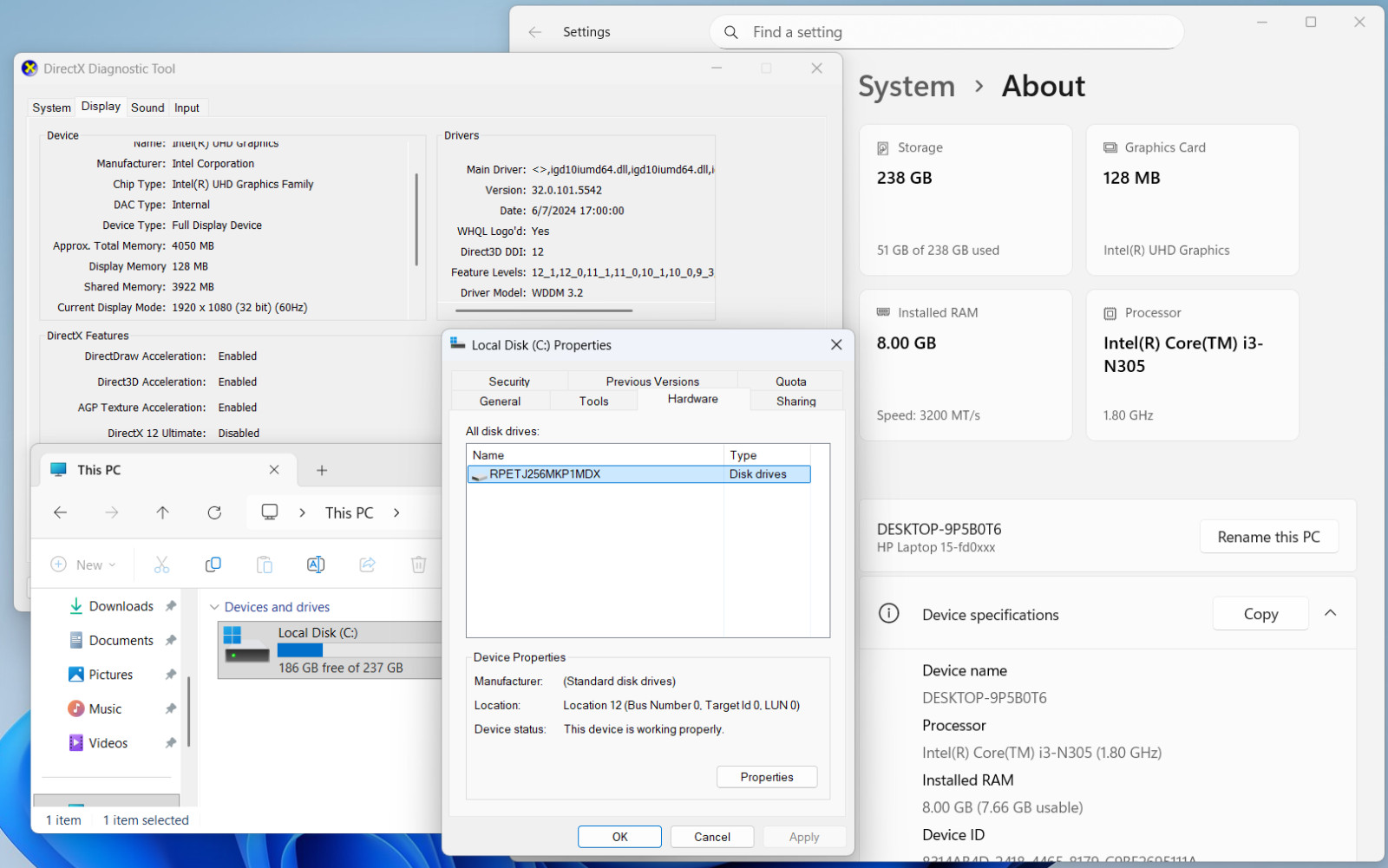
Task: Click the Paste clipboard icon in Explorer toolbar
Action: coord(265,565)
